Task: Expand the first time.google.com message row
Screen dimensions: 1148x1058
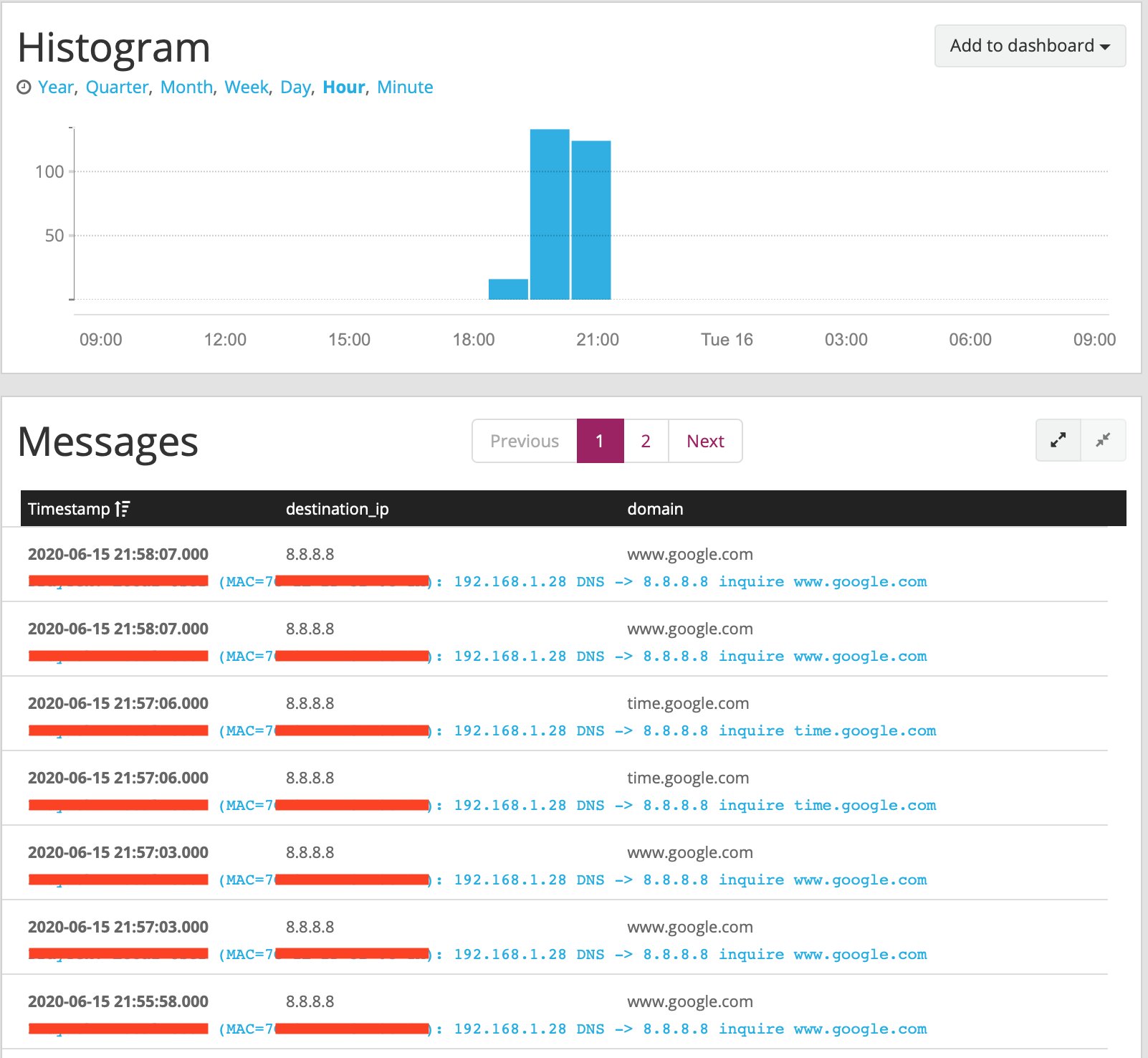Action: coord(118,703)
